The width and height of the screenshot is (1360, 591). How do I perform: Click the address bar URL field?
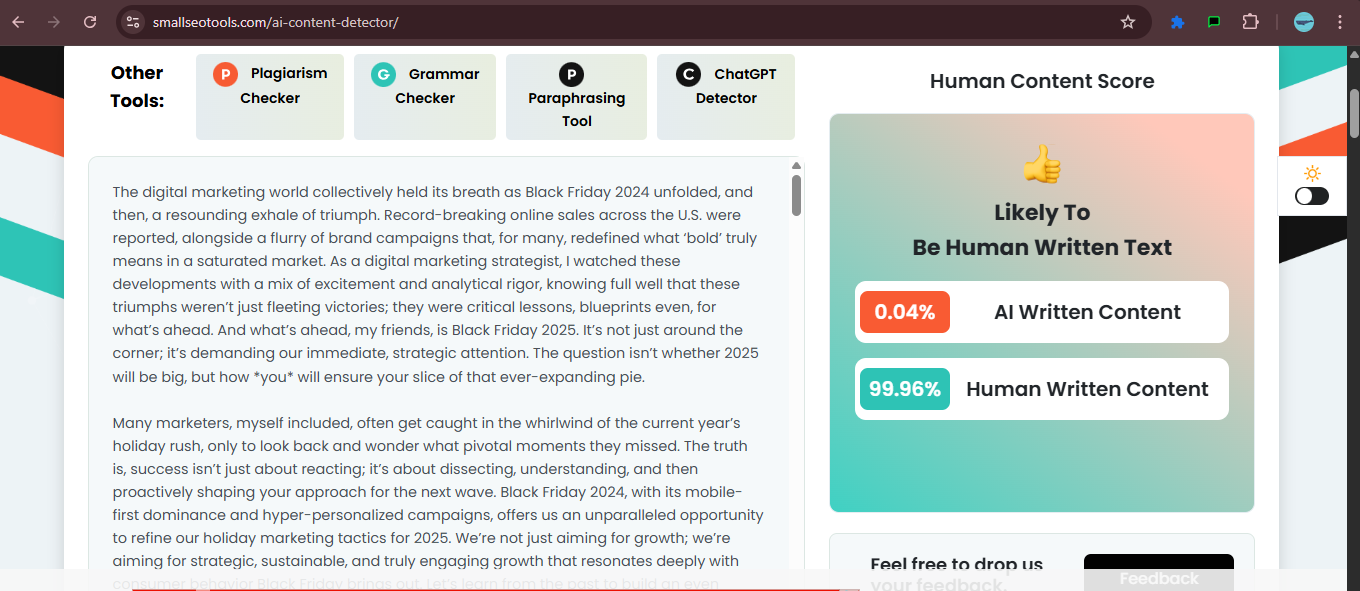pyautogui.click(x=600, y=22)
